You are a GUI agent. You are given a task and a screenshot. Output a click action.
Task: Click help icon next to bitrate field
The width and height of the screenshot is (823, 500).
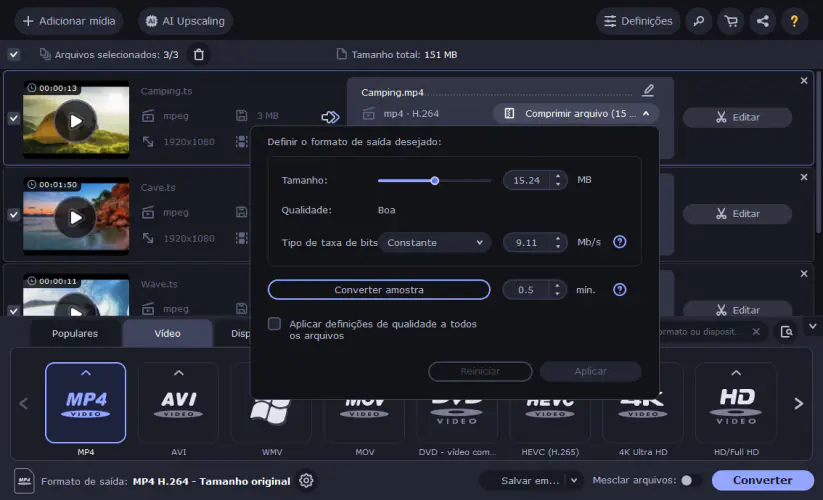tap(620, 242)
